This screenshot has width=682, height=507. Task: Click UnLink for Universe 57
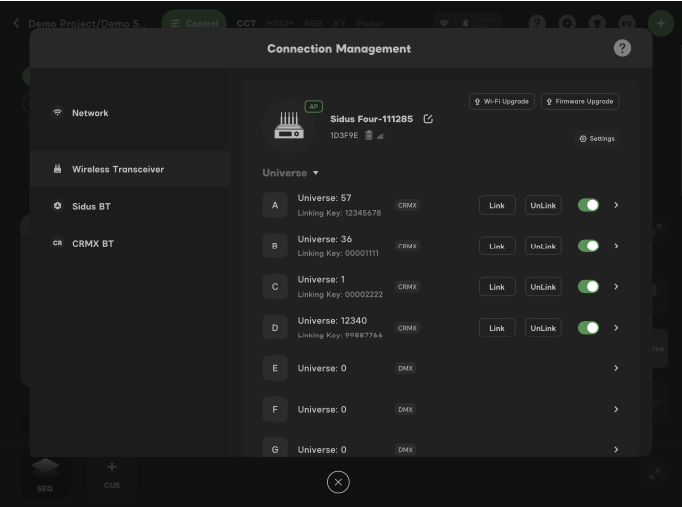(543, 205)
